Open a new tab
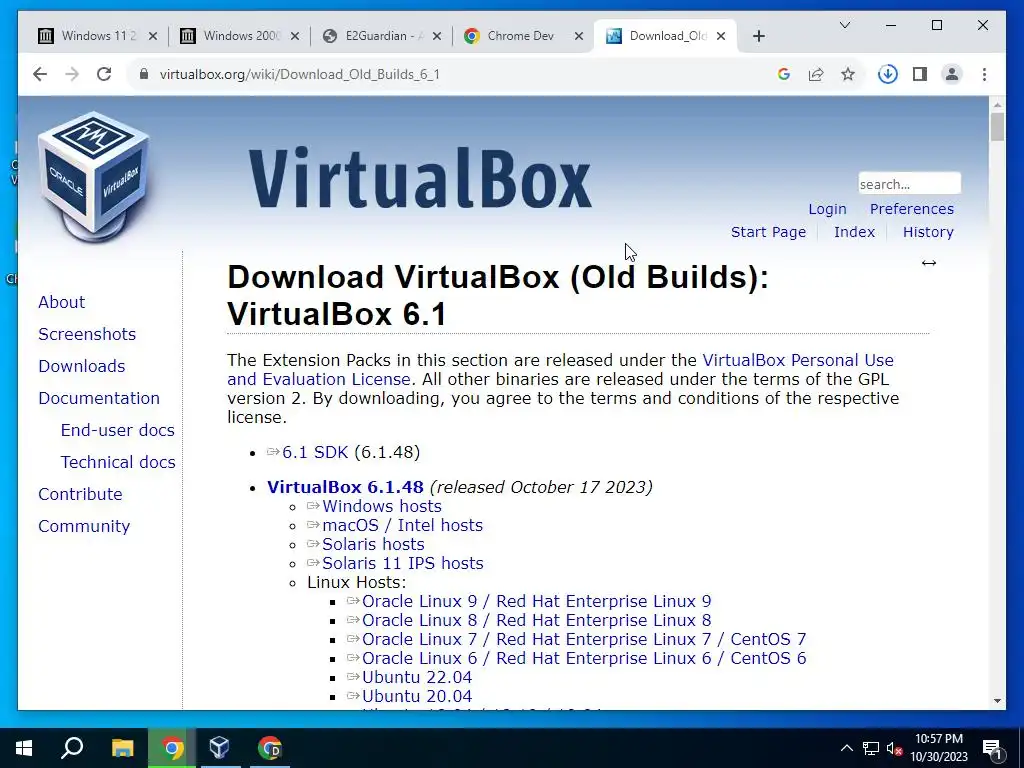This screenshot has width=1024, height=768. [x=758, y=37]
